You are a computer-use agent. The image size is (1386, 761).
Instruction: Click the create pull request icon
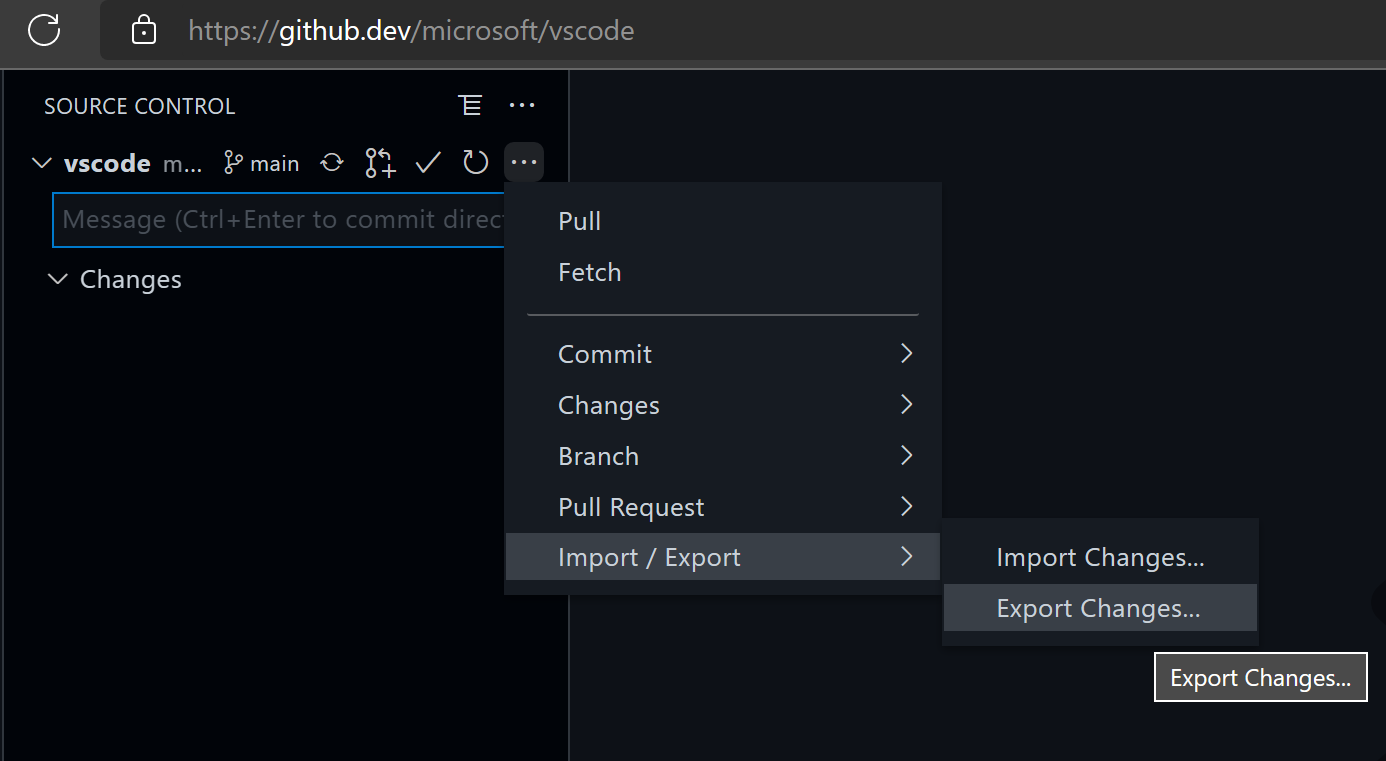coord(380,163)
